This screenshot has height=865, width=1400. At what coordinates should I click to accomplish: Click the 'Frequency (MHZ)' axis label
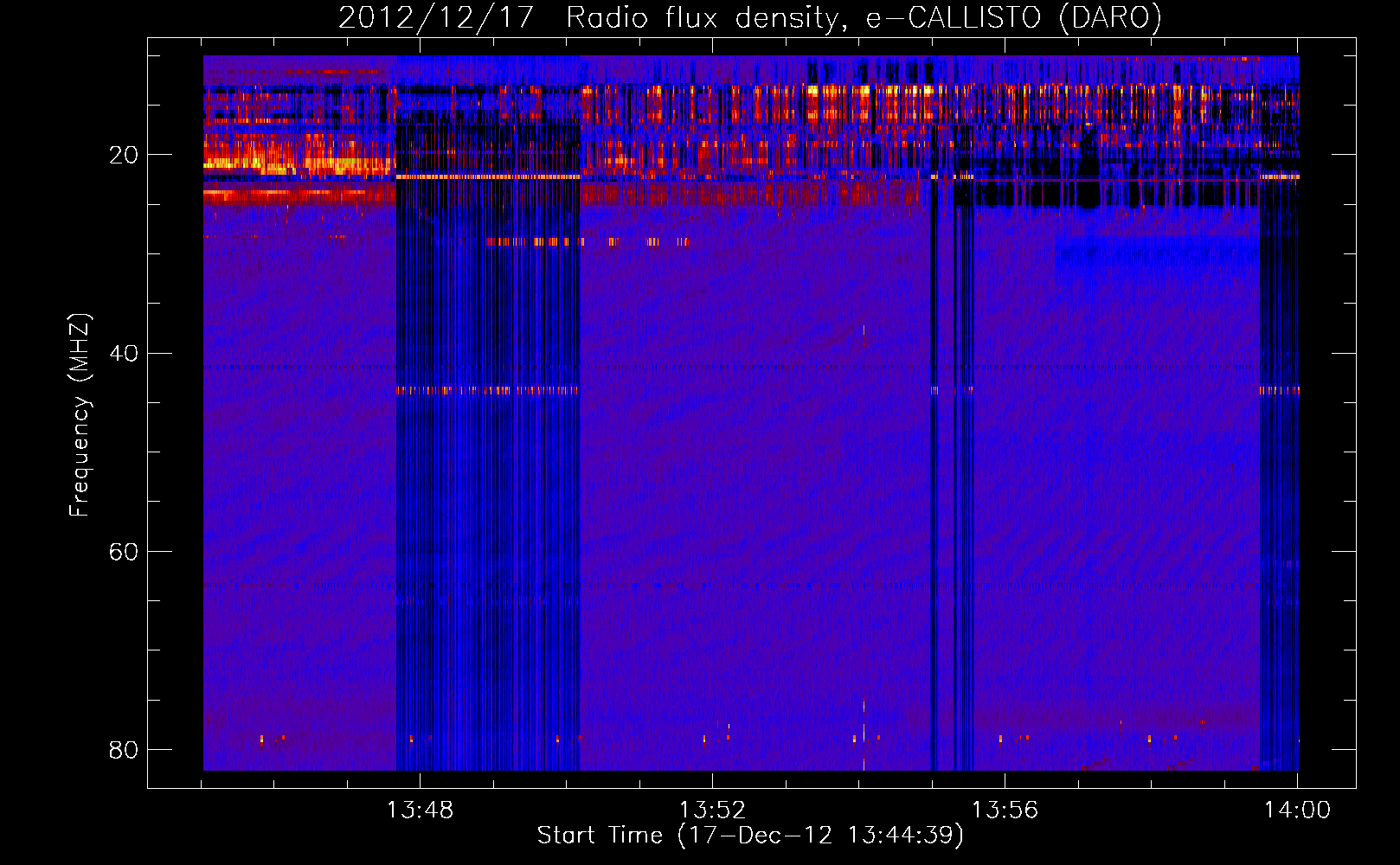[80, 415]
